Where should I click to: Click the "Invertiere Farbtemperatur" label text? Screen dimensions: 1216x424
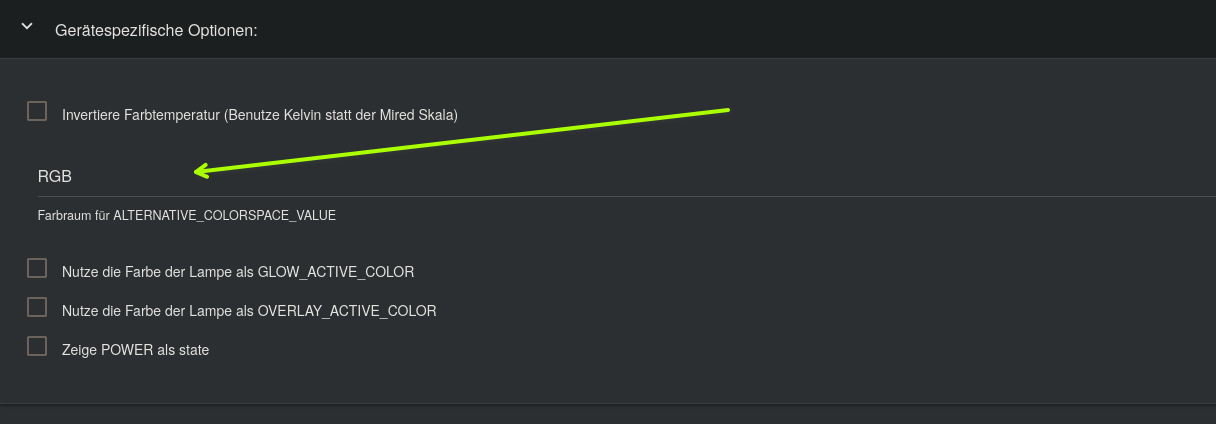(141, 115)
